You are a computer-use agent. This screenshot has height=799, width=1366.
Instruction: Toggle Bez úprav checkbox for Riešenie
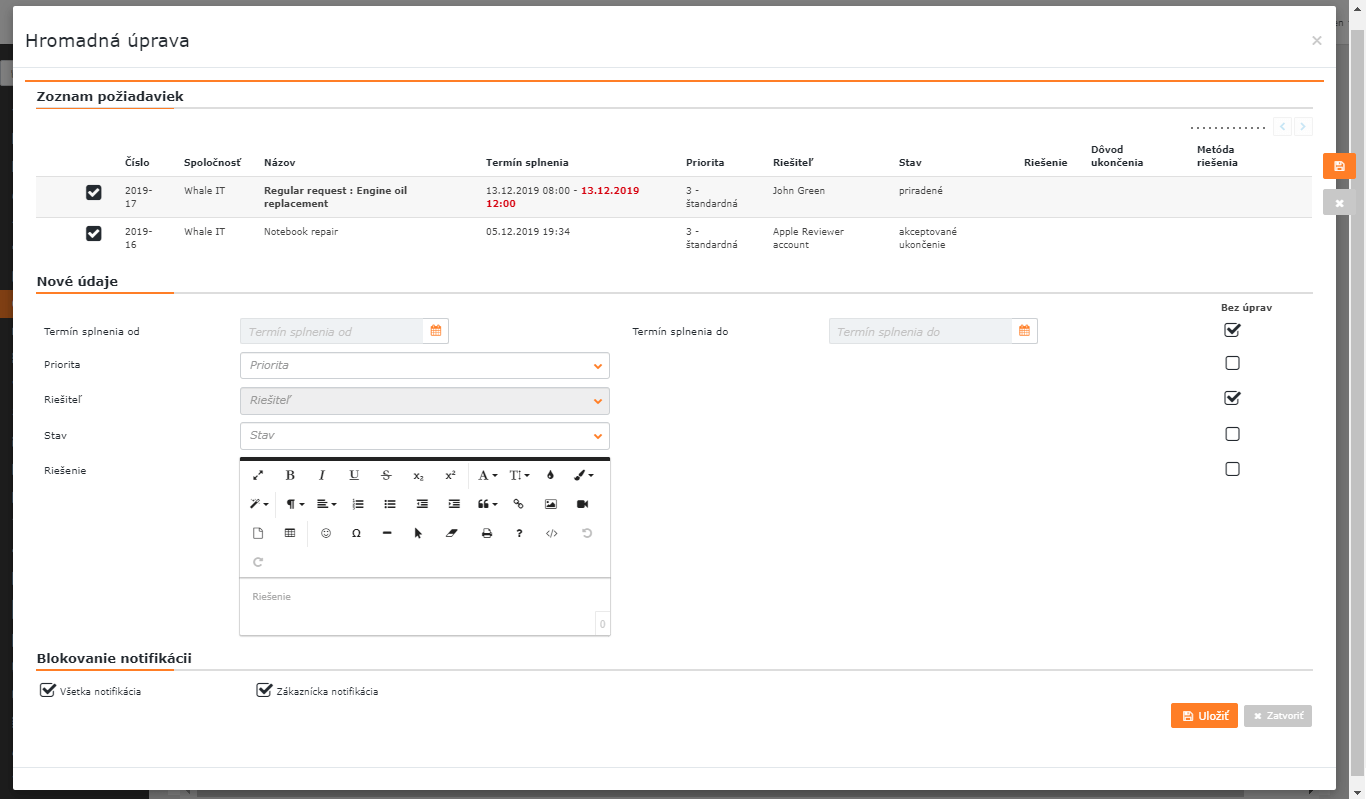coord(1232,469)
